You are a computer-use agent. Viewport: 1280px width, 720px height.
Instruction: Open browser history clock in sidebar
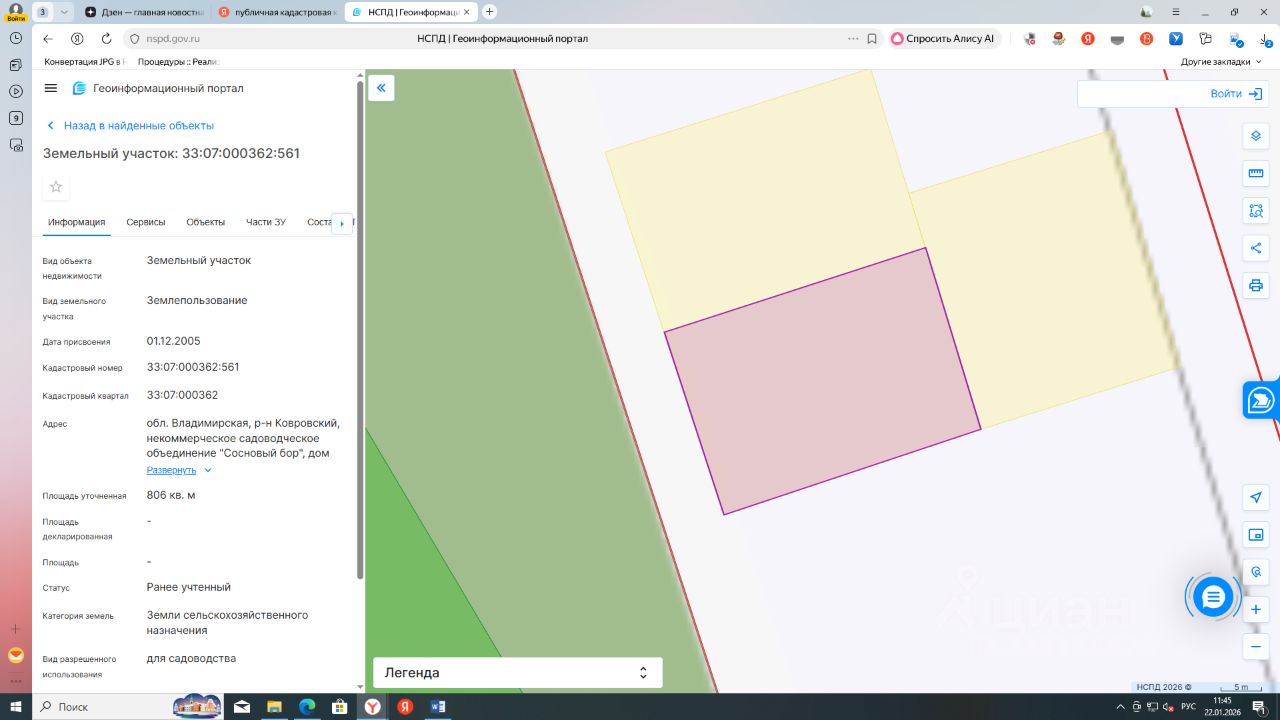[16, 38]
